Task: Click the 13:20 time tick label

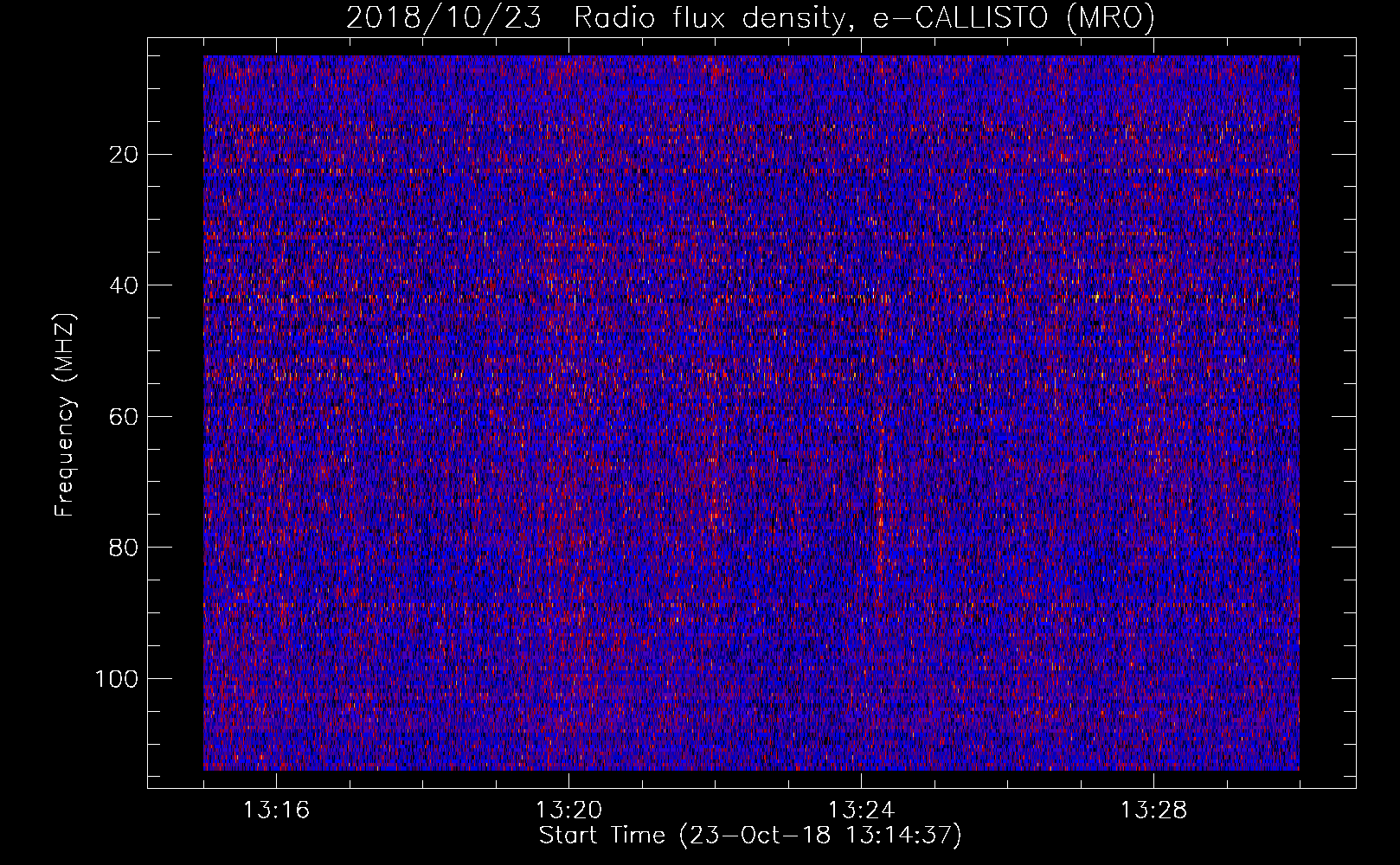Action: [x=568, y=811]
